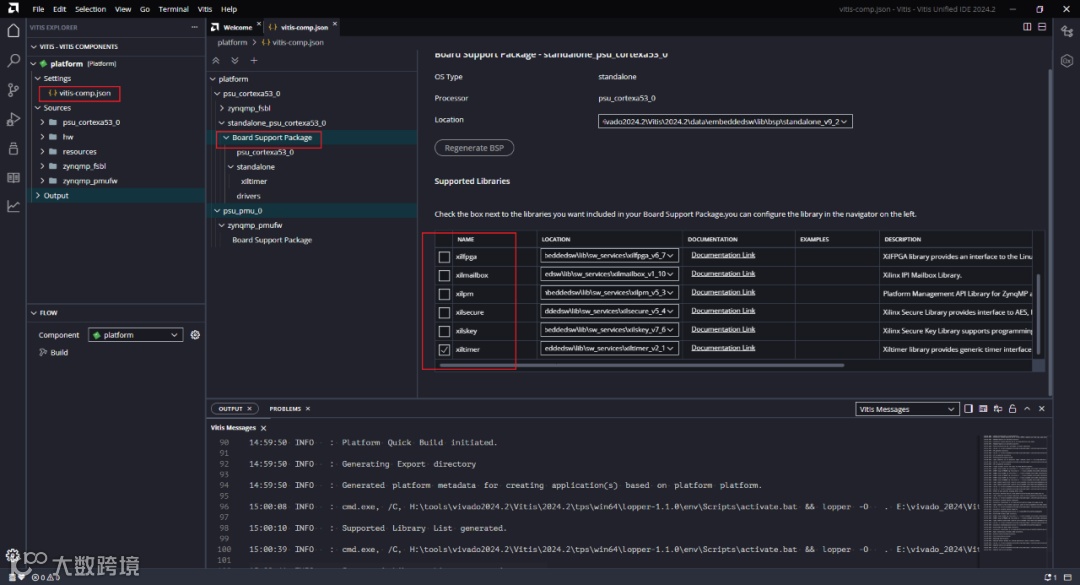Open the BSP Location dropdown

pyautogui.click(x=725, y=121)
